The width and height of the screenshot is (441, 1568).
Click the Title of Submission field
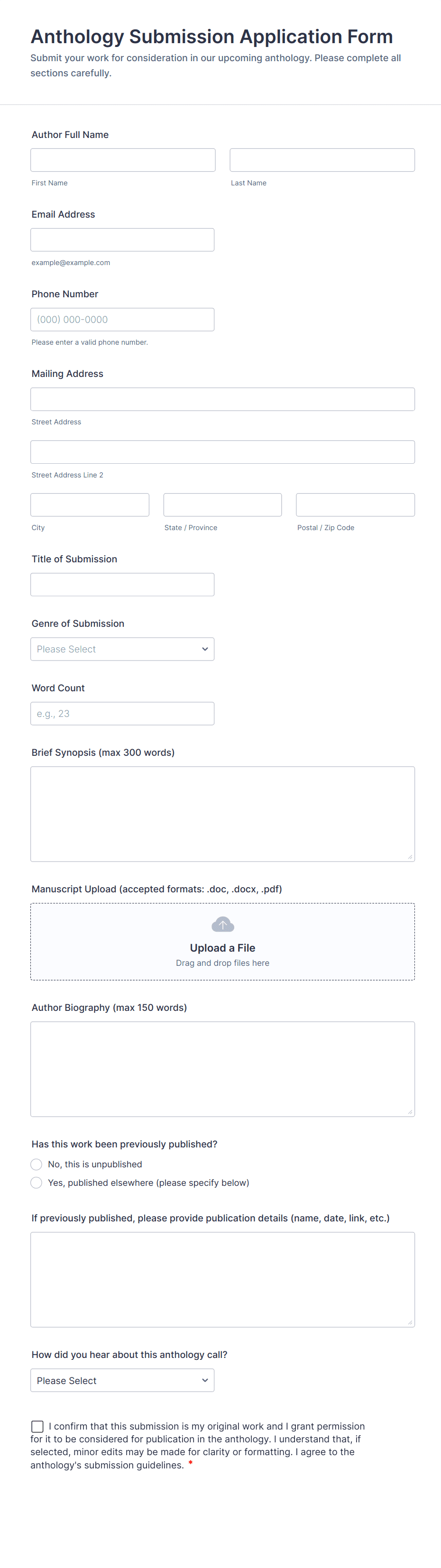point(122,584)
